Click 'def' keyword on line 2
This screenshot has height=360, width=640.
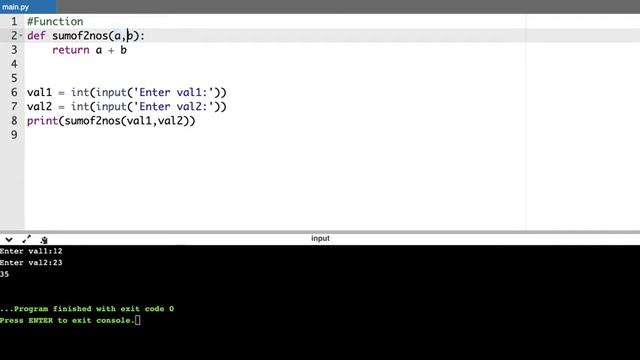[36, 36]
